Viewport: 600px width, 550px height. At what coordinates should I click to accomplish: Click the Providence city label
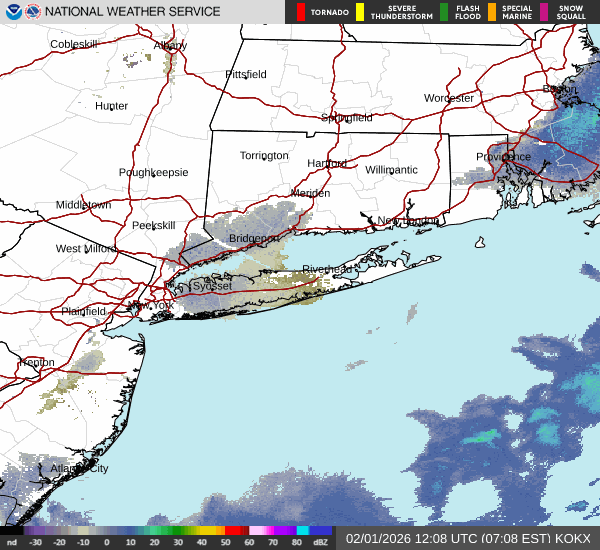[x=503, y=157]
